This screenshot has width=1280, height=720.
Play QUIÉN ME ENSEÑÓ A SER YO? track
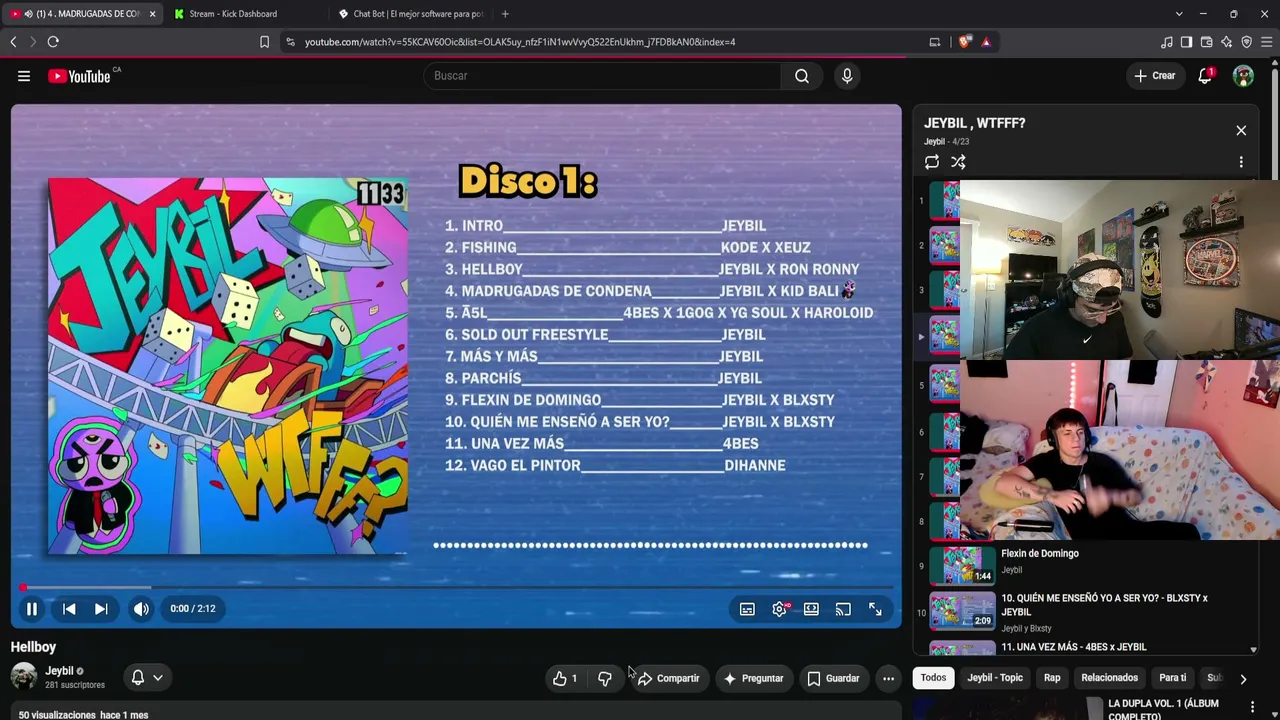pyautogui.click(x=1086, y=611)
